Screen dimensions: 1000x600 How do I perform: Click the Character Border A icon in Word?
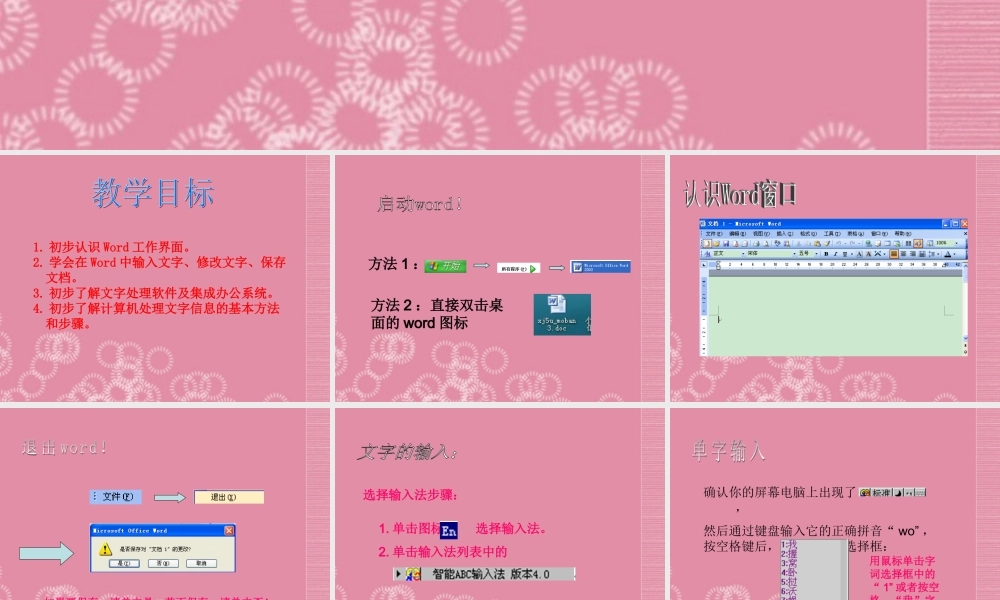click(x=859, y=254)
